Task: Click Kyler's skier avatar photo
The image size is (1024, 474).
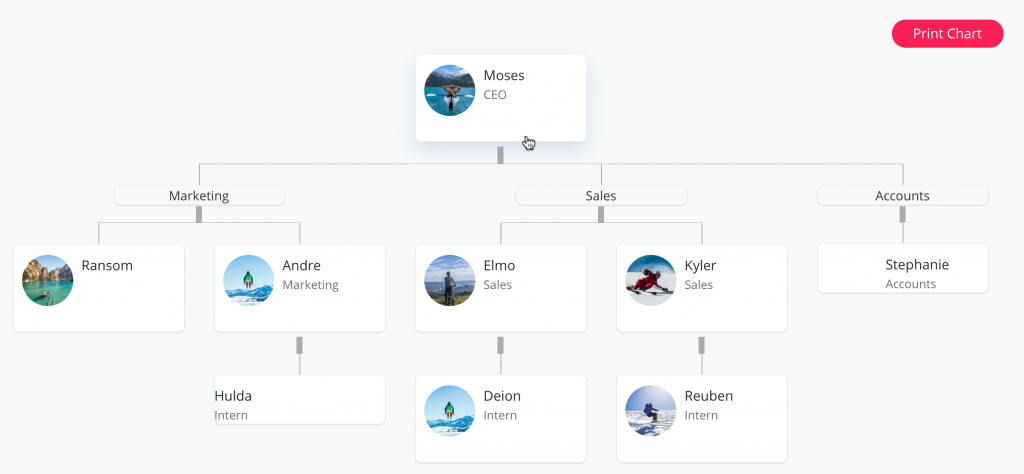Action: click(x=651, y=280)
